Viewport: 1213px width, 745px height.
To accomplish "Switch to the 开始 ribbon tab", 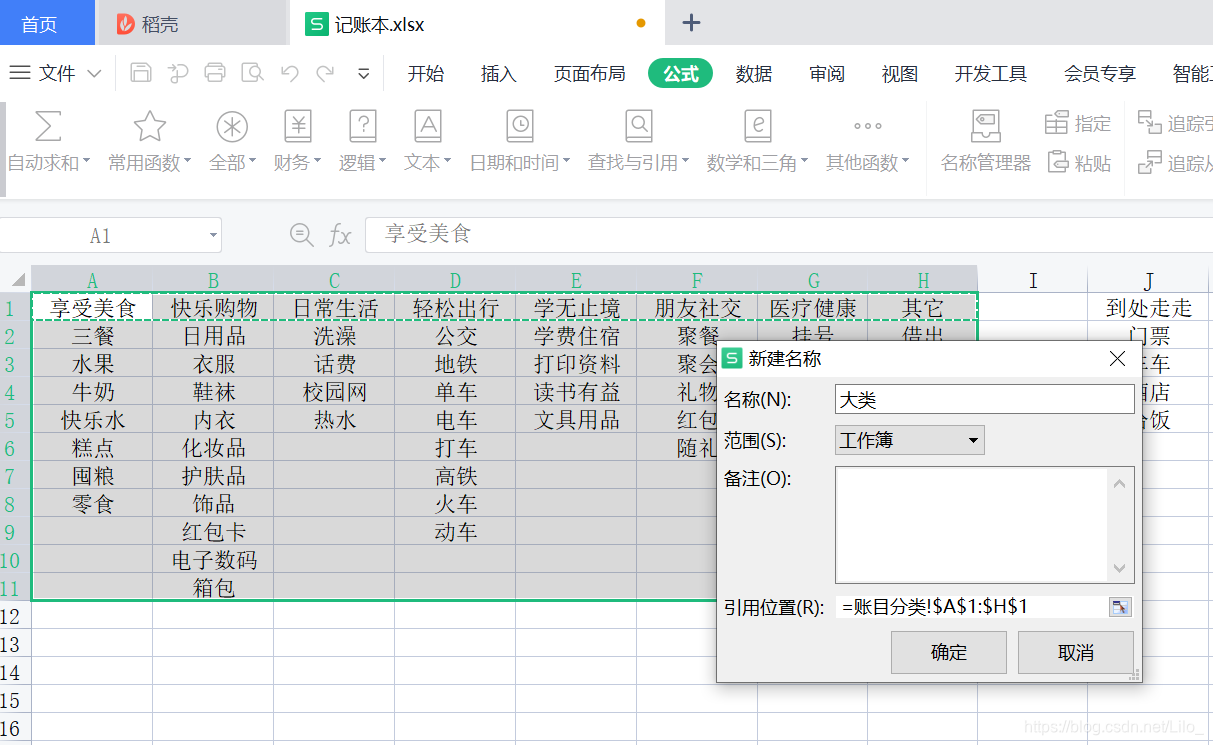I will point(426,74).
